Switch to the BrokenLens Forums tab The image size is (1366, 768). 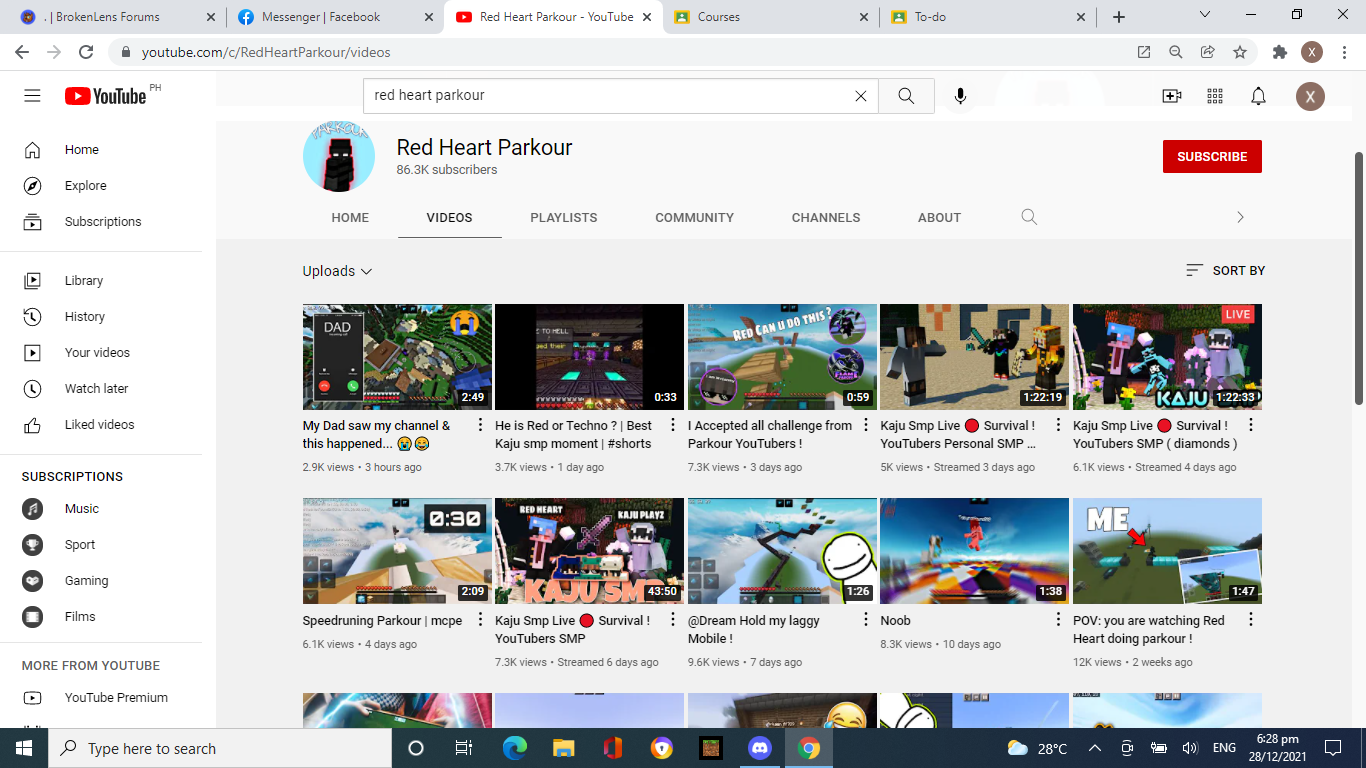point(117,17)
